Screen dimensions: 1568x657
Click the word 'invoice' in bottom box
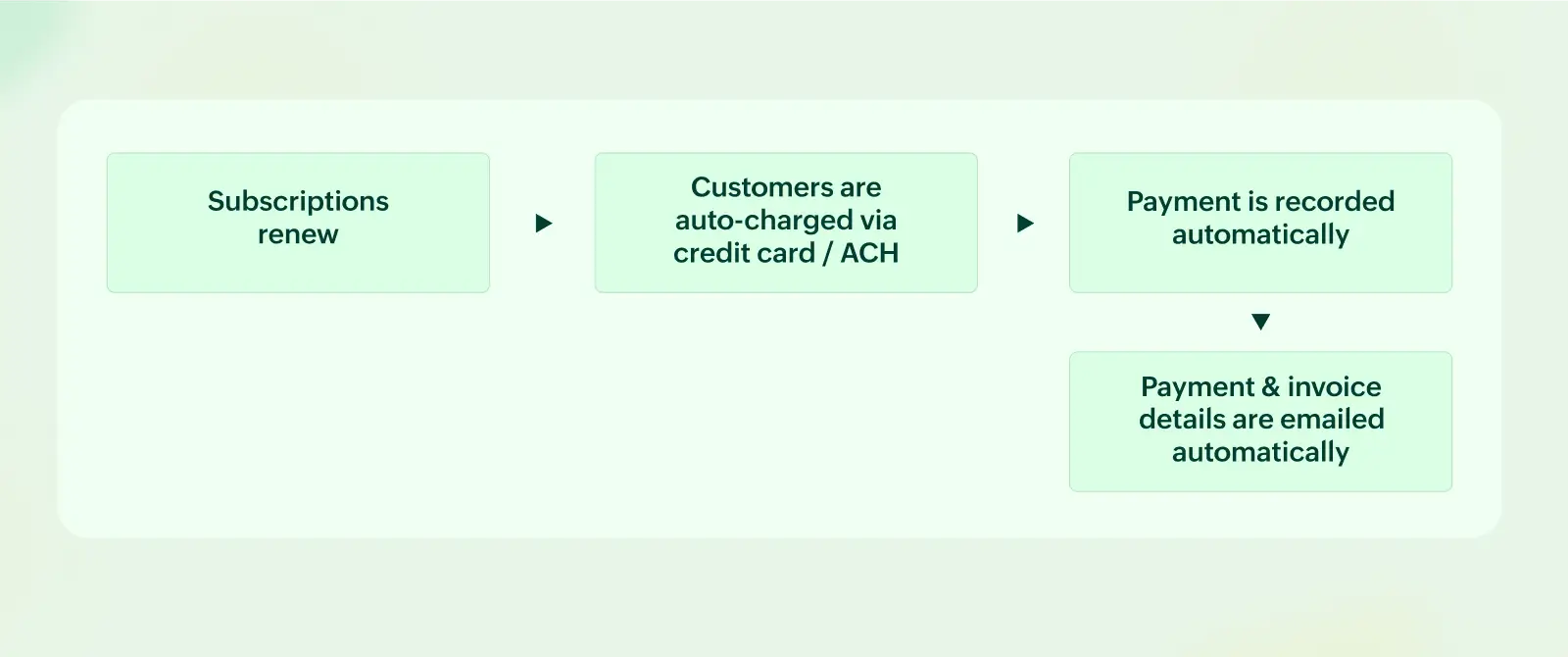point(1334,386)
